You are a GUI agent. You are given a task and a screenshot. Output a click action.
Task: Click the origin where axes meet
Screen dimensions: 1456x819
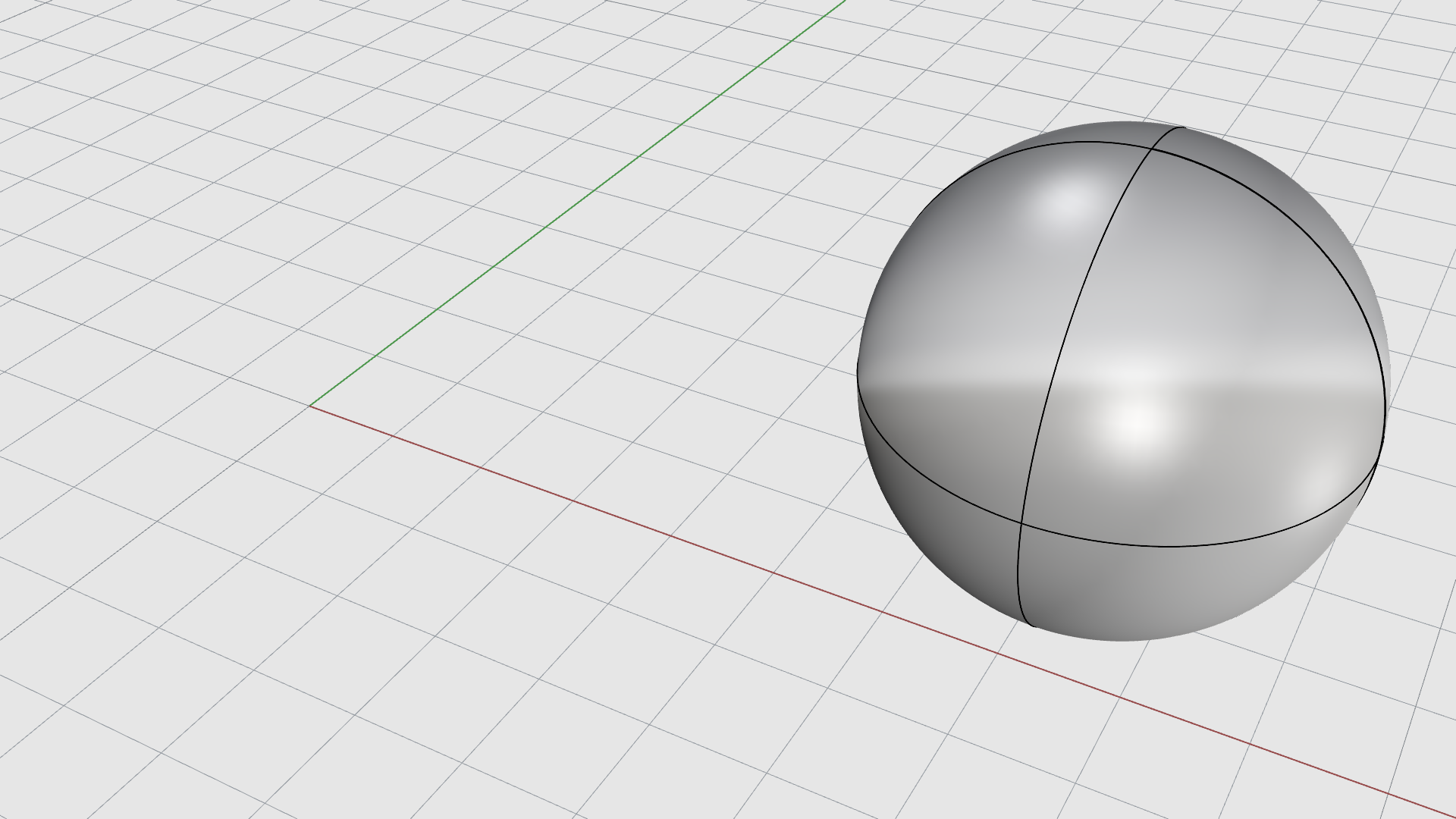[310, 406]
